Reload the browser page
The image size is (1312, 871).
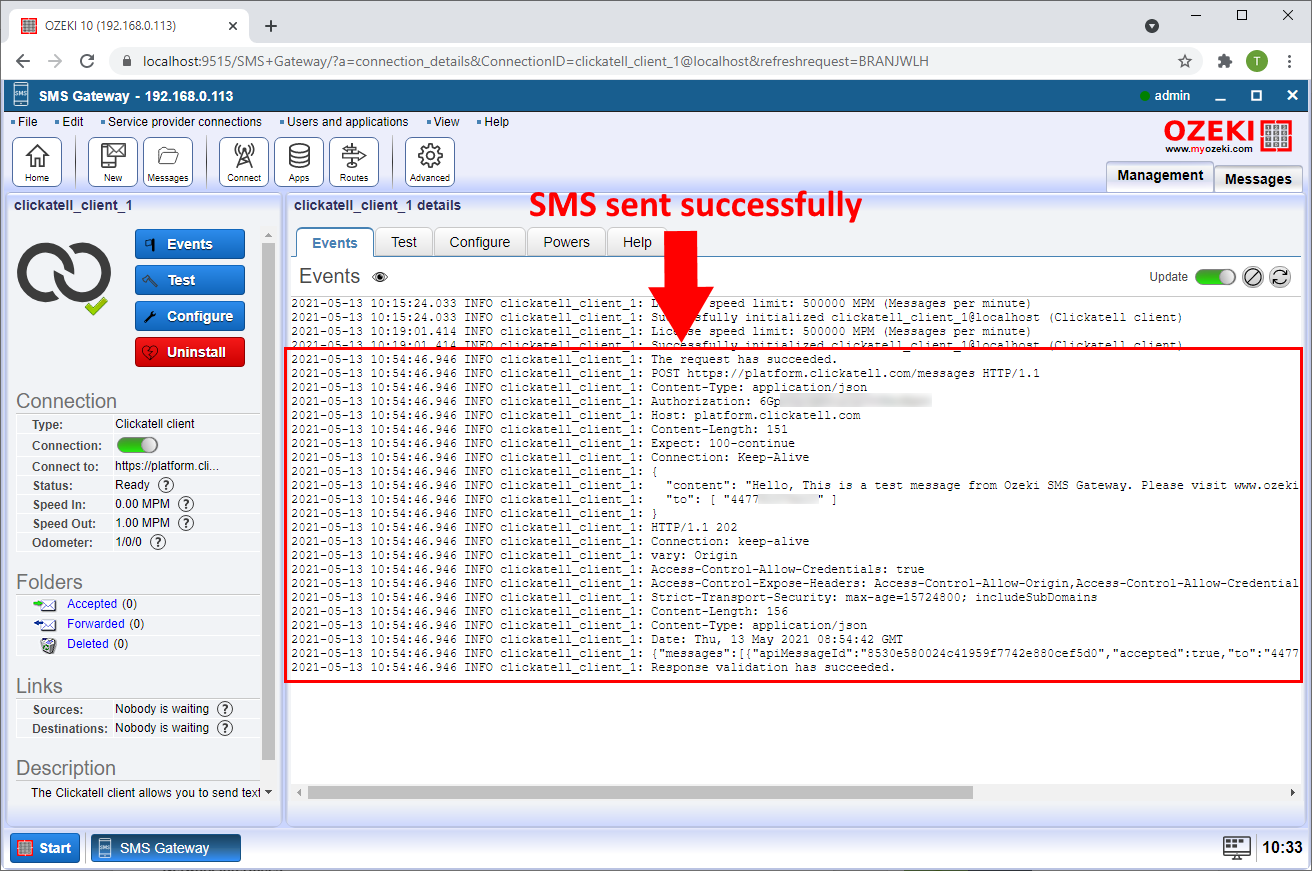[x=87, y=61]
